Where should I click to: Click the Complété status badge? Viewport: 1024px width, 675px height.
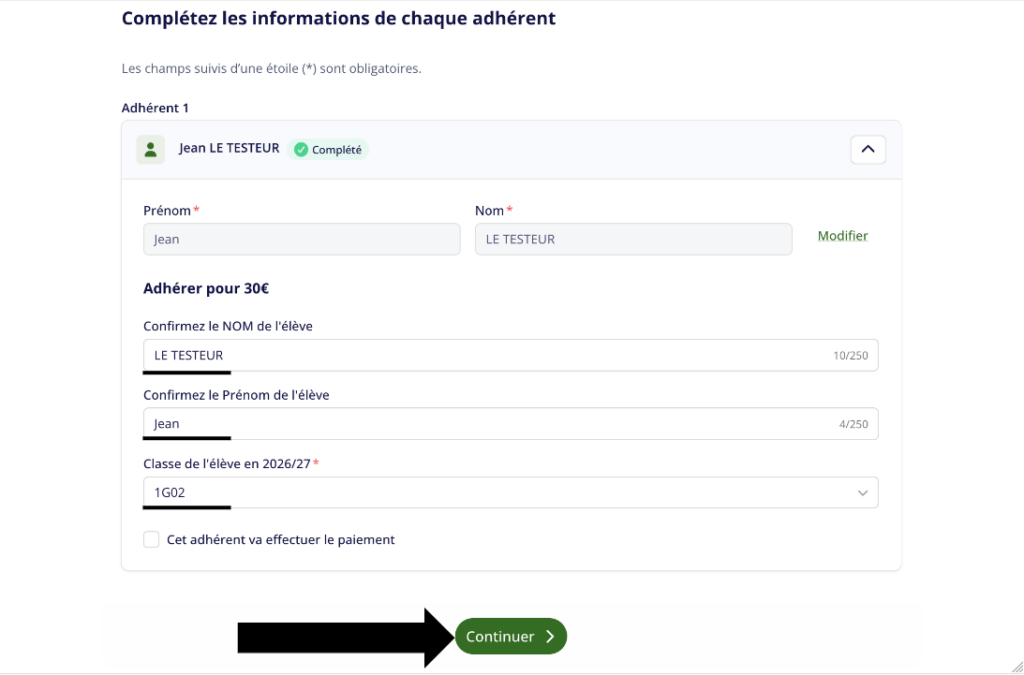[x=328, y=149]
